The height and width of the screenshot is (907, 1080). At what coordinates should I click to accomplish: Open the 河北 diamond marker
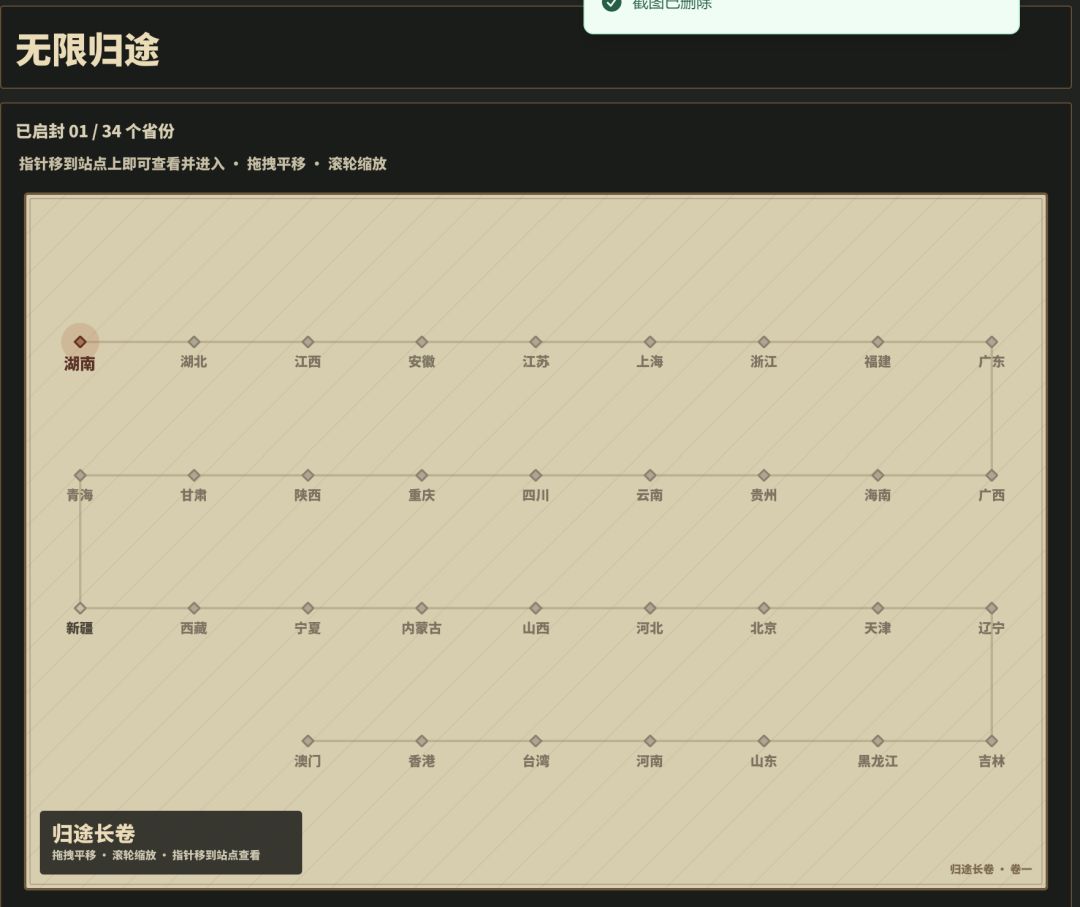pos(650,608)
